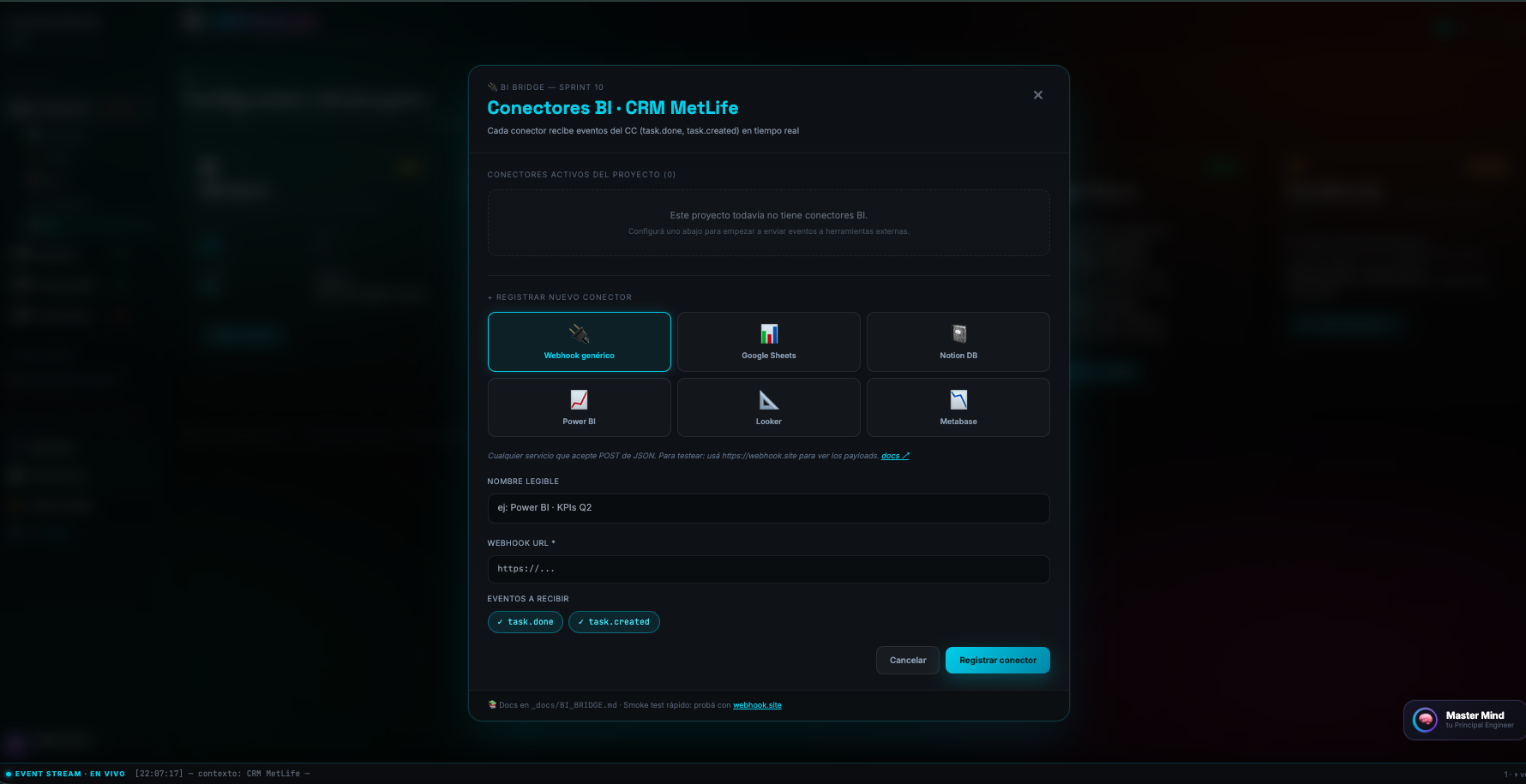Click the BI Bridge — Sprint 10 label
The height and width of the screenshot is (784, 1526).
(x=545, y=87)
